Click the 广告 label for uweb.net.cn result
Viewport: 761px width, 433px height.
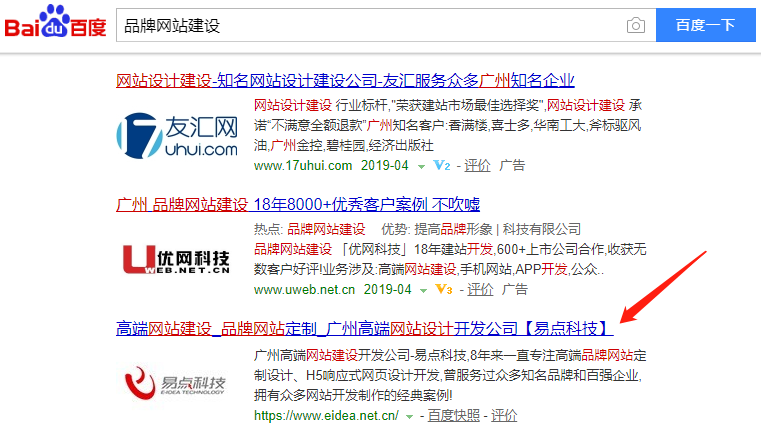pos(515,290)
